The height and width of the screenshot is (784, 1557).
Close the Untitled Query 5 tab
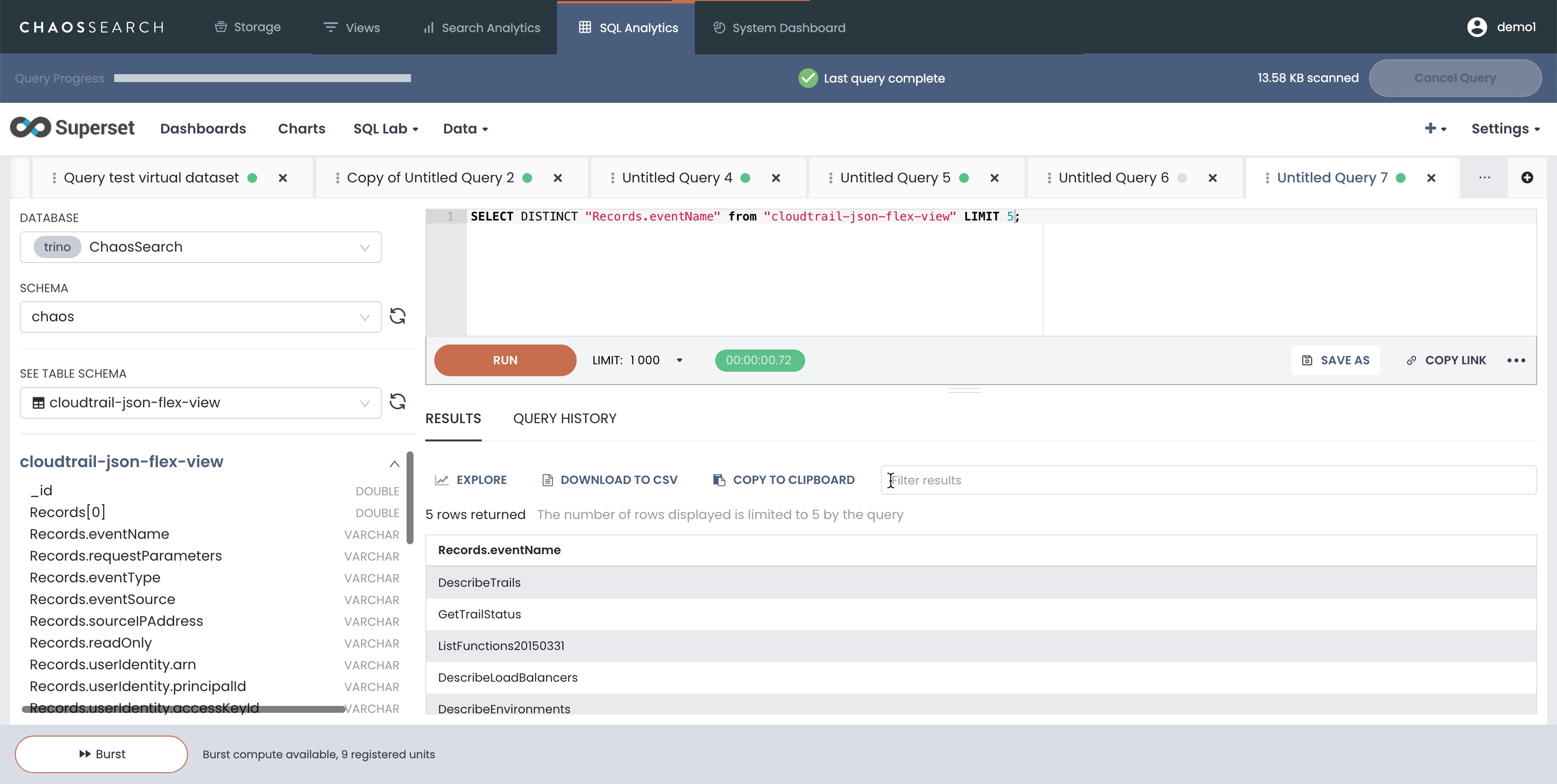[994, 178]
